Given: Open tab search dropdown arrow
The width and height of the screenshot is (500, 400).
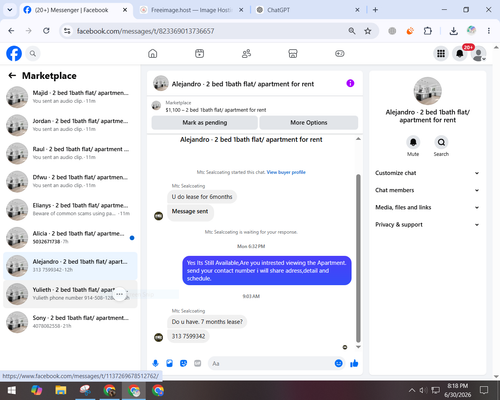Looking at the screenshot, I should point(10,10).
